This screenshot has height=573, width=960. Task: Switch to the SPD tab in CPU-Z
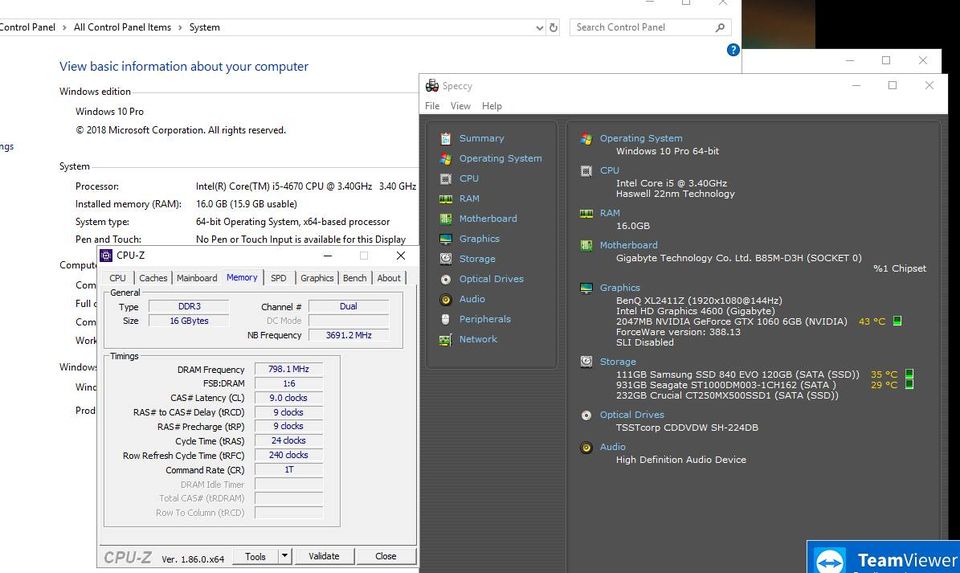click(278, 278)
